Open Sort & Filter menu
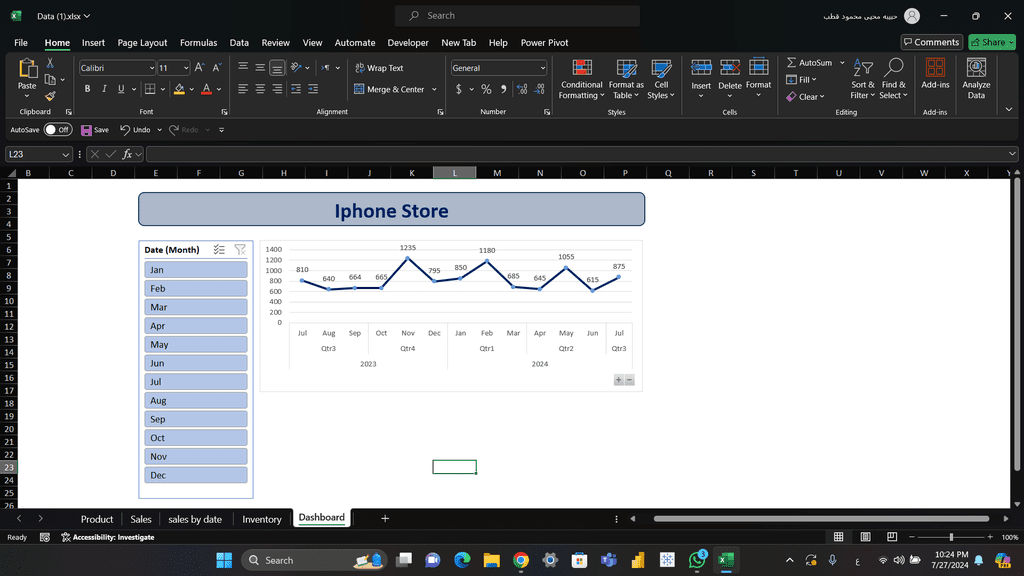1024x576 pixels. point(863,79)
